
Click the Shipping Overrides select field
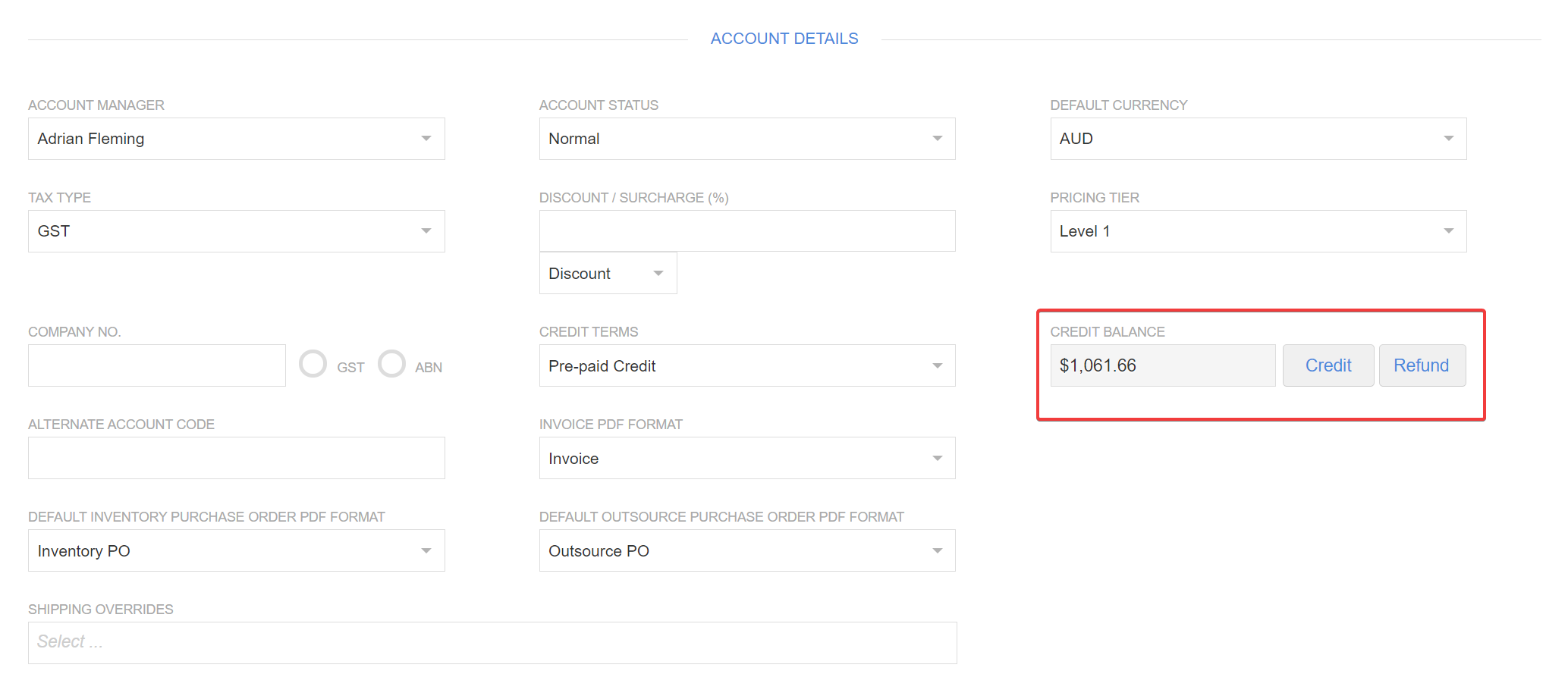tap(492, 643)
